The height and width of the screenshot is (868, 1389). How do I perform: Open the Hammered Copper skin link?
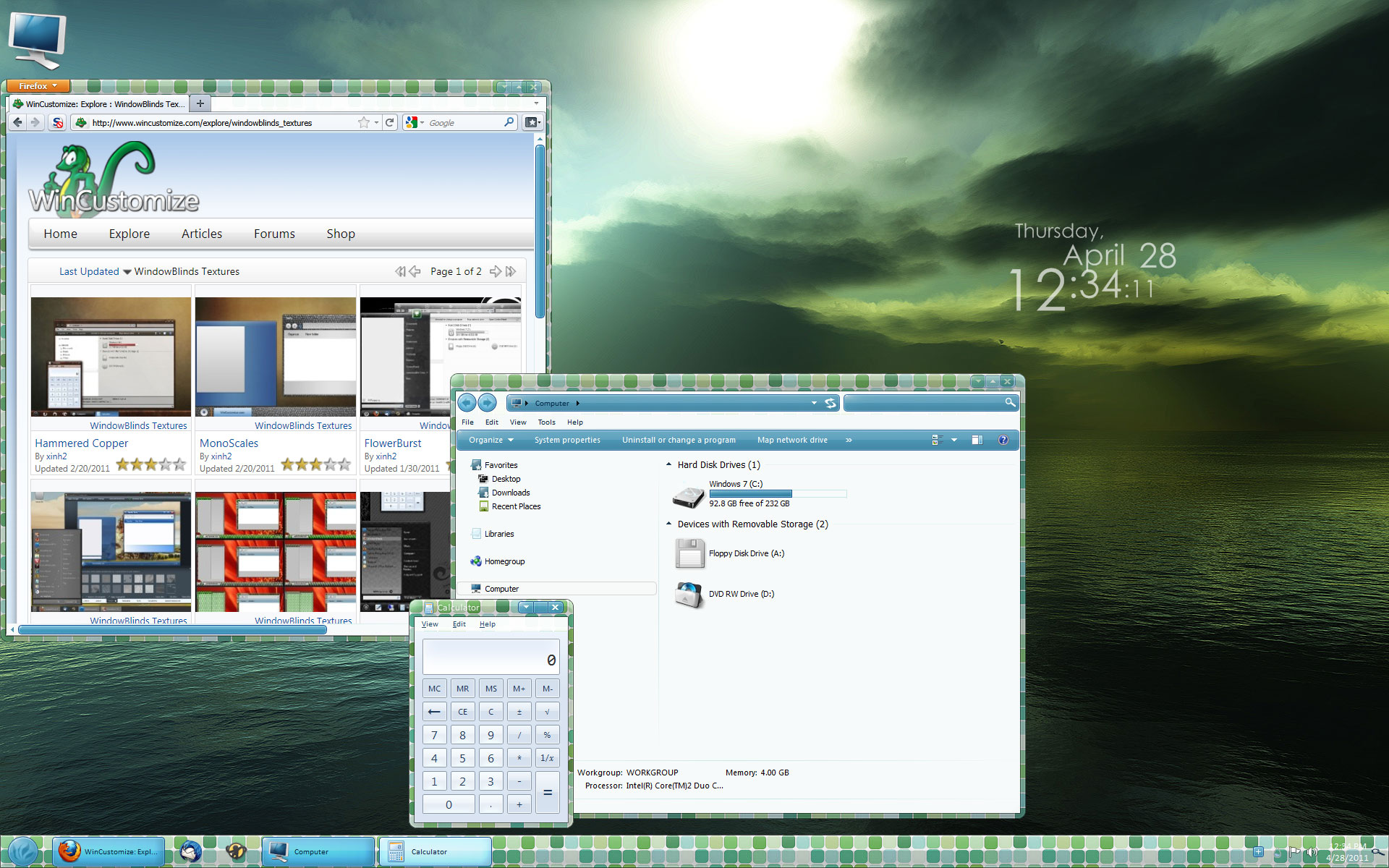point(81,443)
